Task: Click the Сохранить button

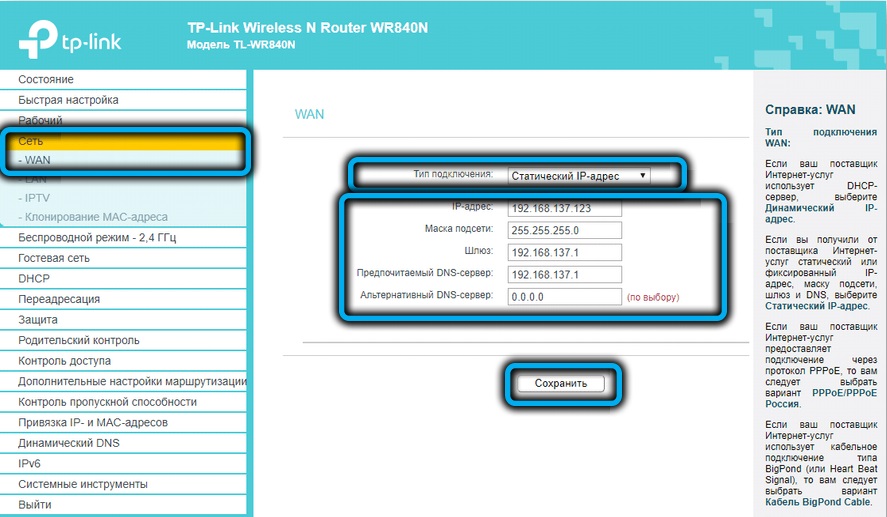Action: tap(561, 384)
